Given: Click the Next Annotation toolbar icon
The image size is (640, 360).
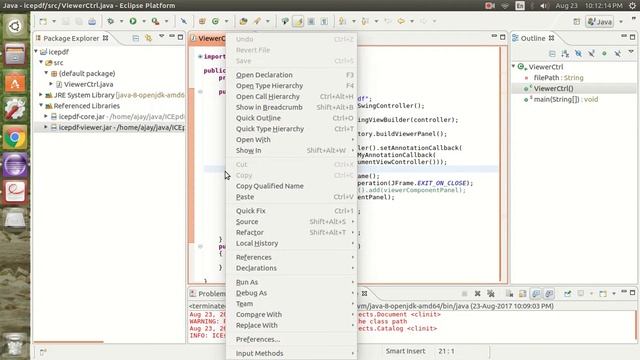Looking at the screenshot, I should point(342,21).
